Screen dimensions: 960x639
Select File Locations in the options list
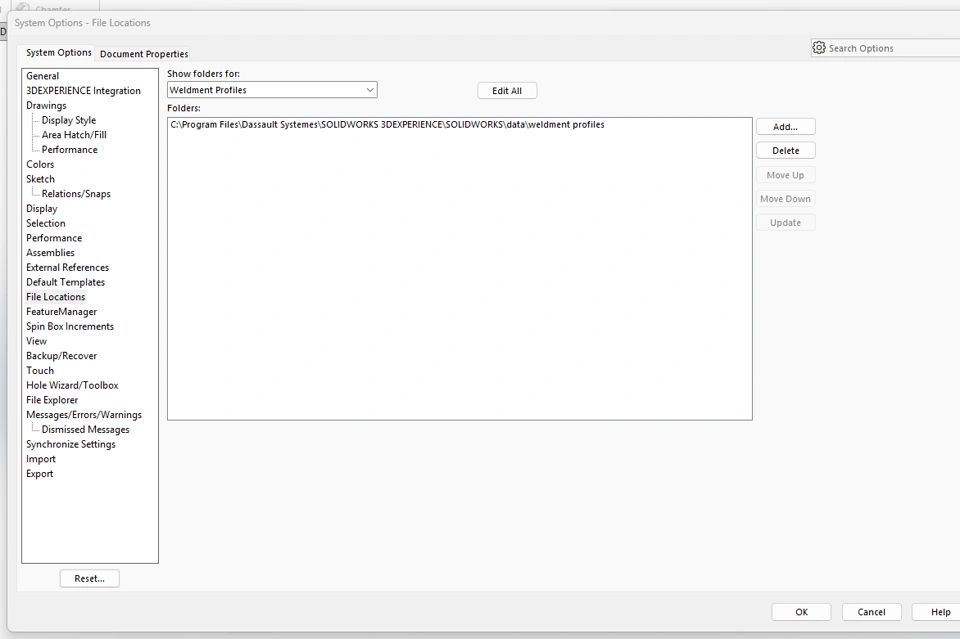56,297
